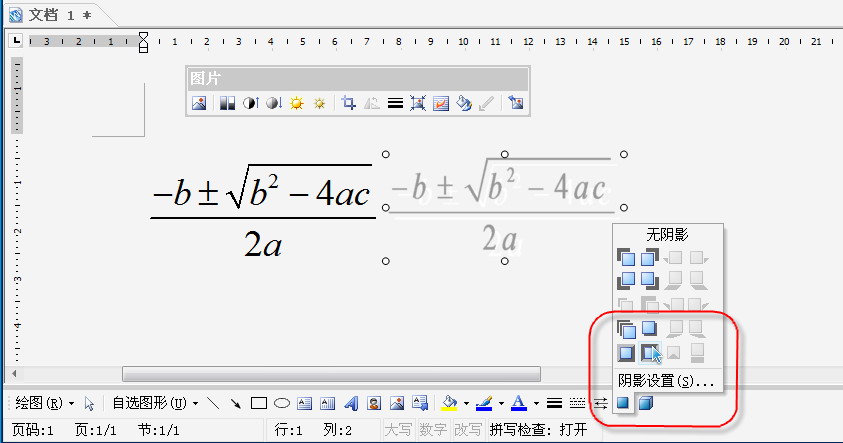This screenshot has width=843, height=443.
Task: Decrease picture brightness with small sun icon
Action: (x=319, y=103)
